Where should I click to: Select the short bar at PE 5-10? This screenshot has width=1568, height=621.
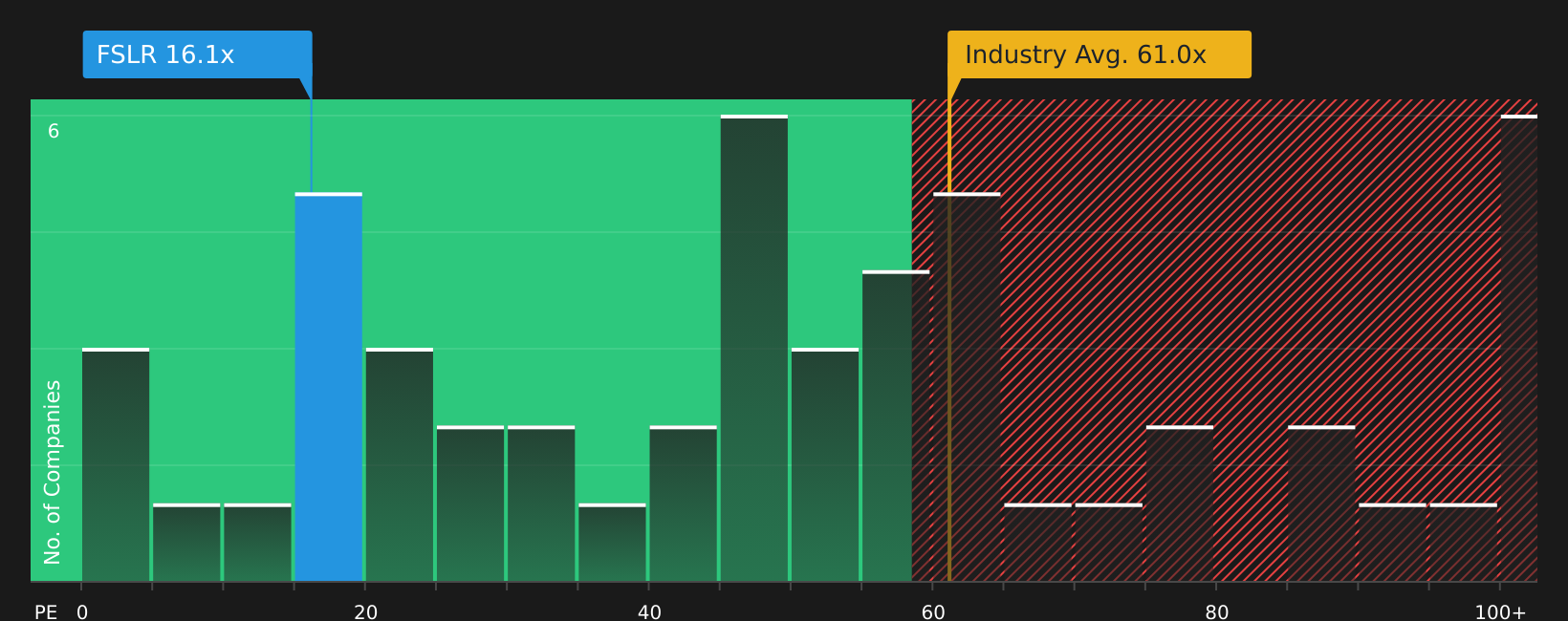pyautogui.click(x=186, y=543)
